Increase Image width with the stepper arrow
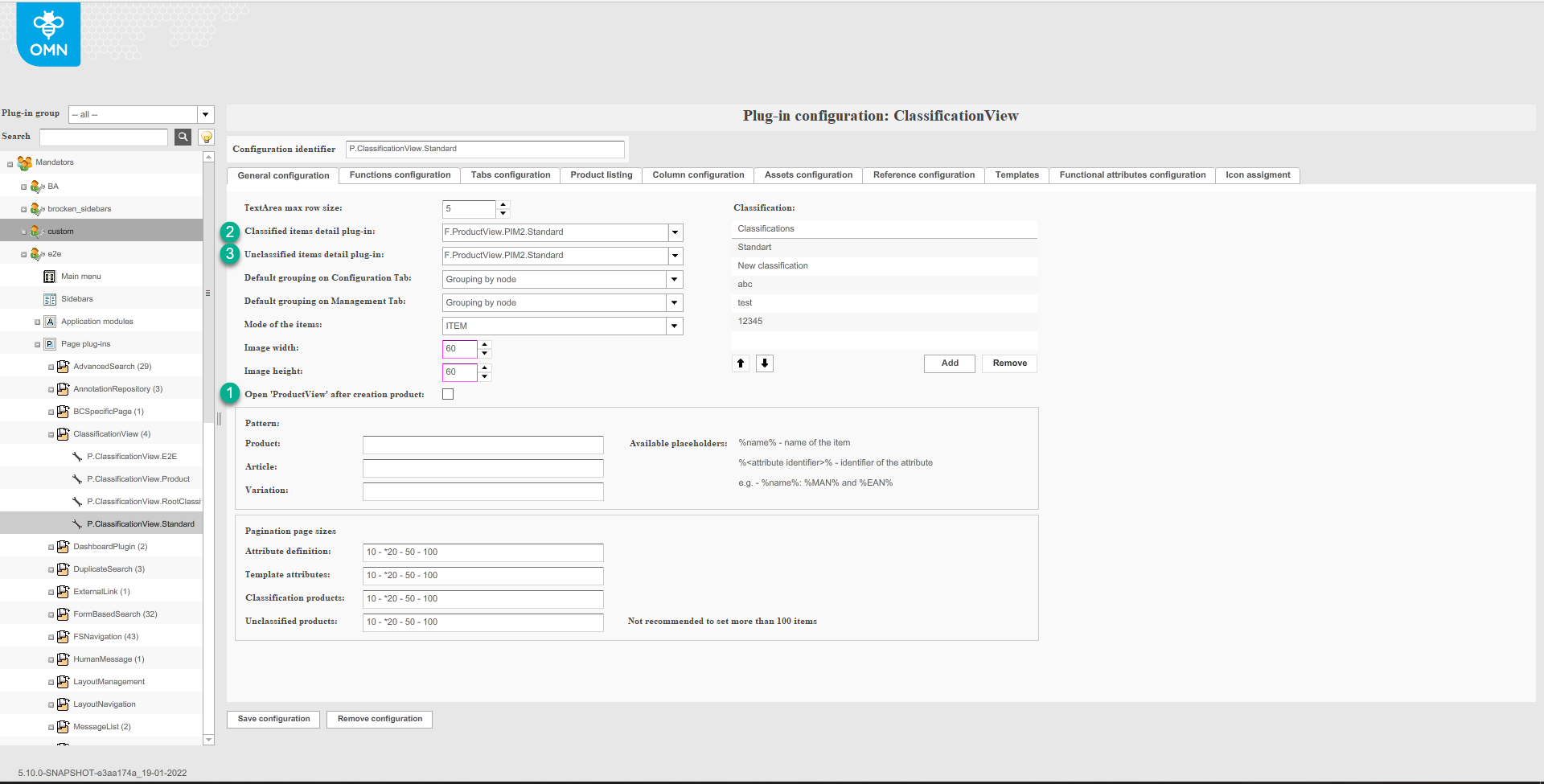The height and width of the screenshot is (784, 1544). [484, 345]
